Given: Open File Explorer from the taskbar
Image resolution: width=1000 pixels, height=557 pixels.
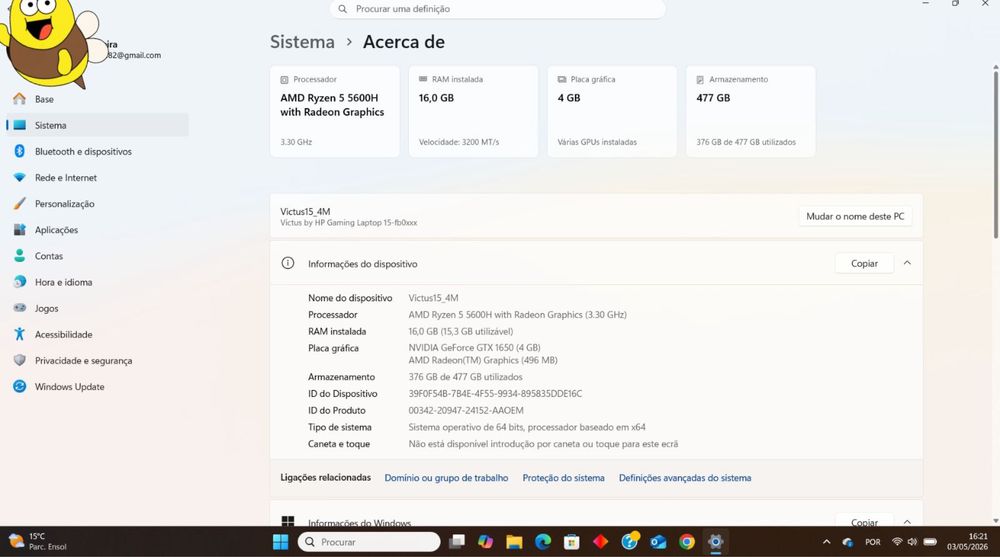Looking at the screenshot, I should pos(514,542).
